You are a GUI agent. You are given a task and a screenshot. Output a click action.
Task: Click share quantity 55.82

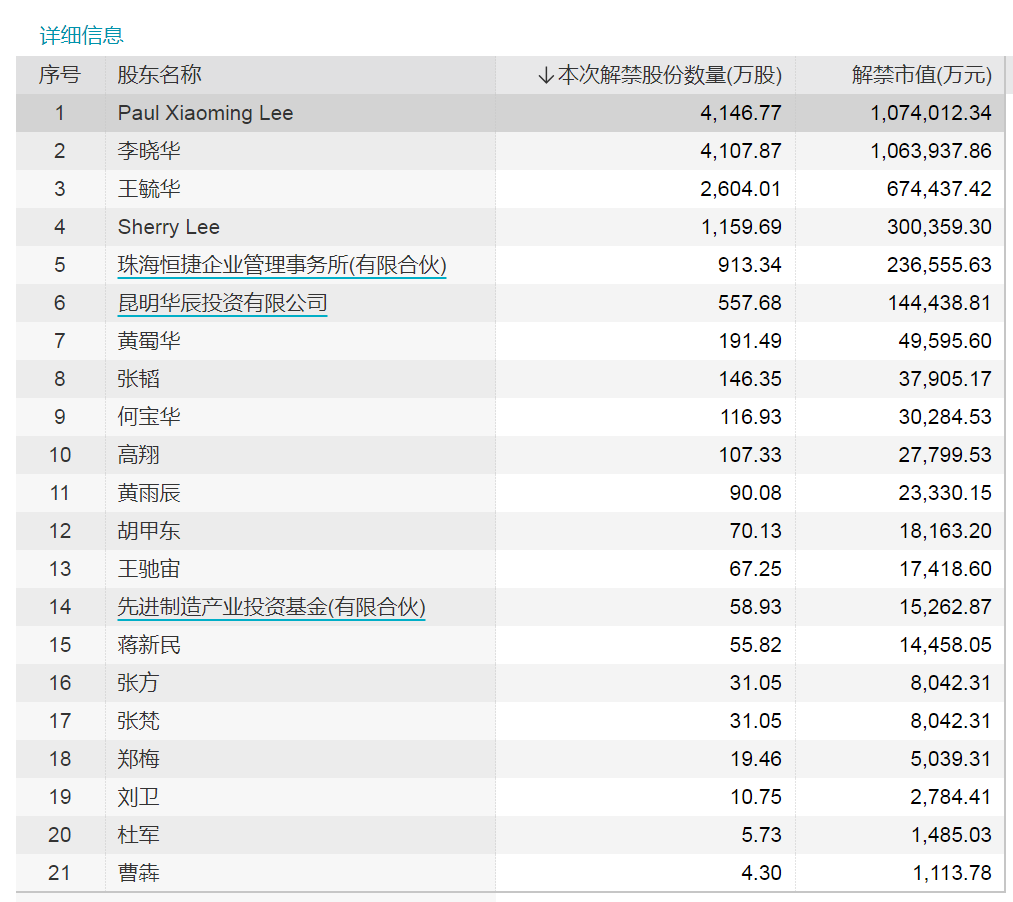[x=755, y=645]
